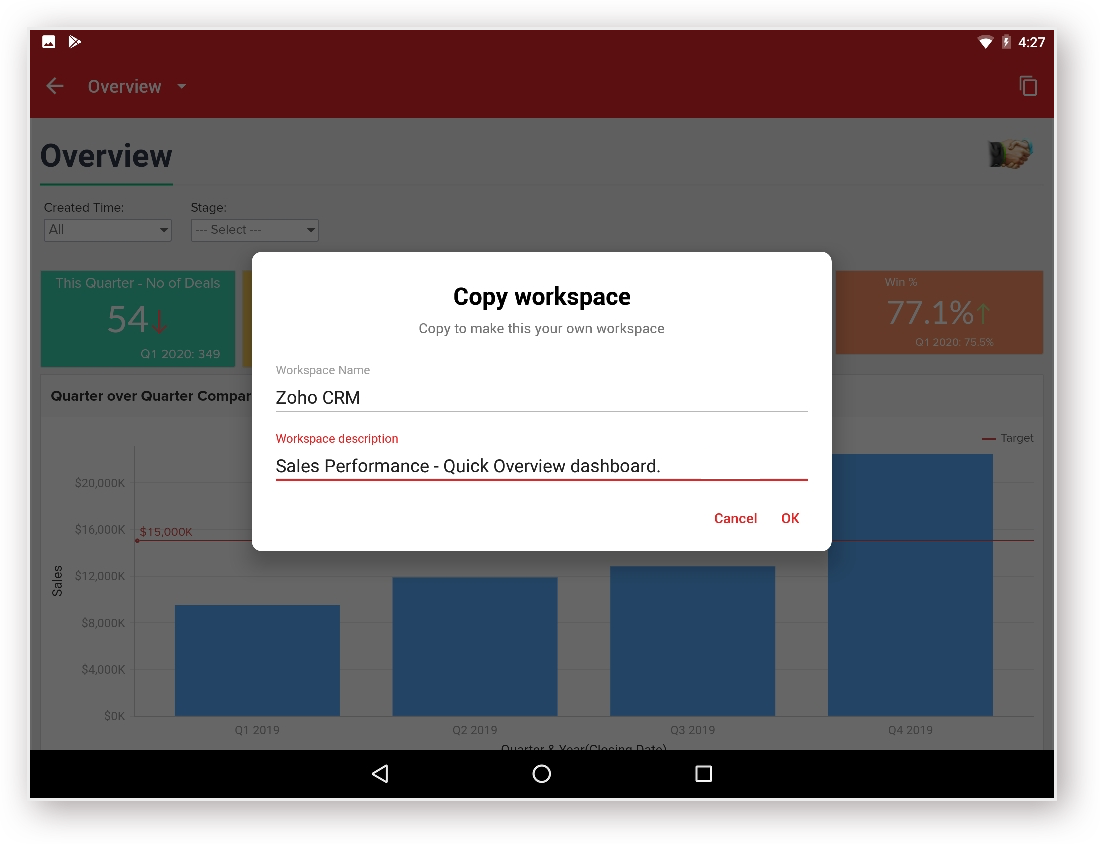Click the This Quarter No of Deals card
The image size is (1100, 844).
[x=138, y=319]
